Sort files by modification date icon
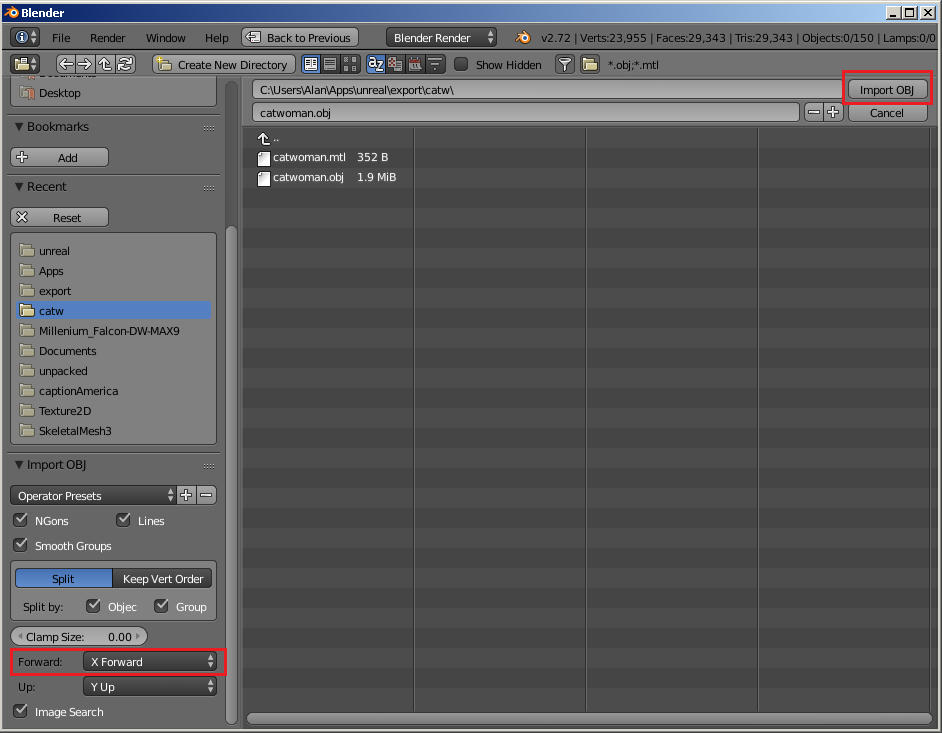Screen dimensions: 942x733 point(415,64)
